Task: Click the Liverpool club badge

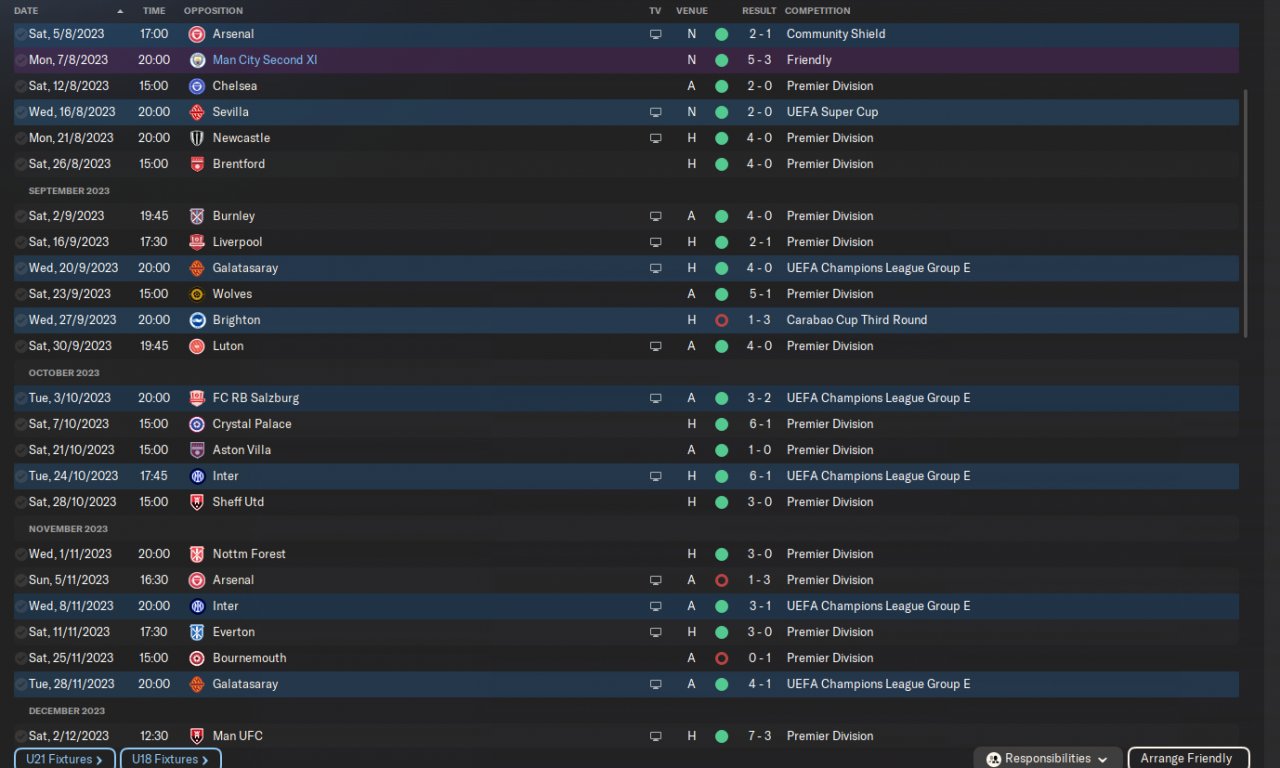Action: [x=197, y=242]
